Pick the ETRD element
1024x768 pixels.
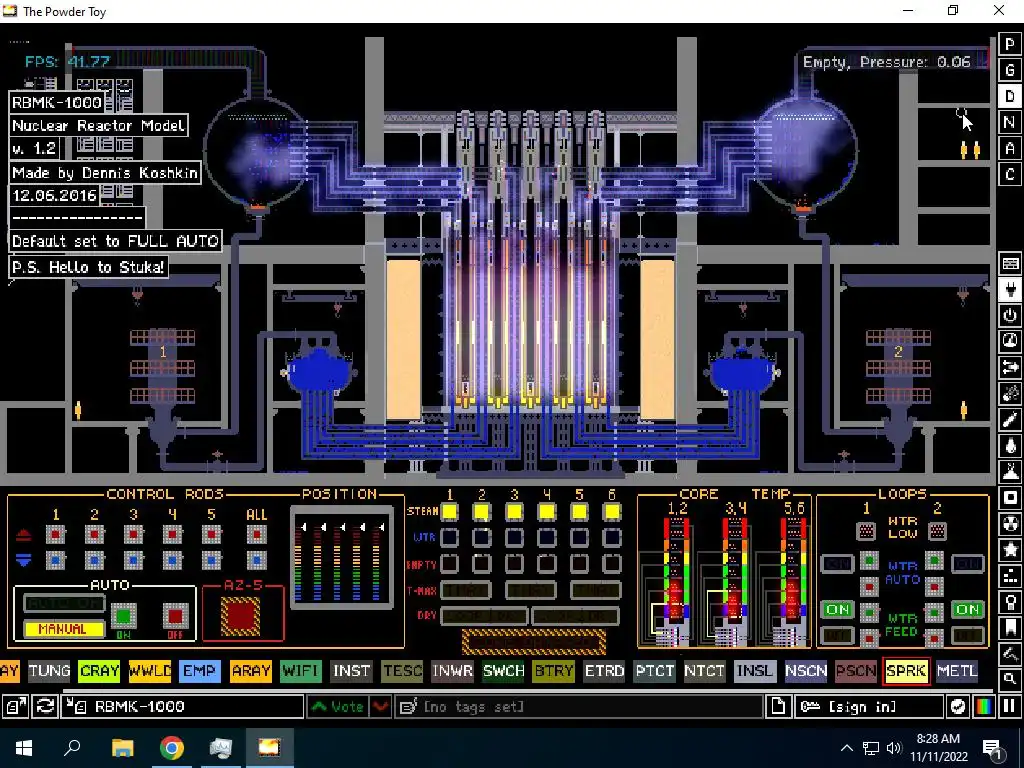(x=604, y=671)
